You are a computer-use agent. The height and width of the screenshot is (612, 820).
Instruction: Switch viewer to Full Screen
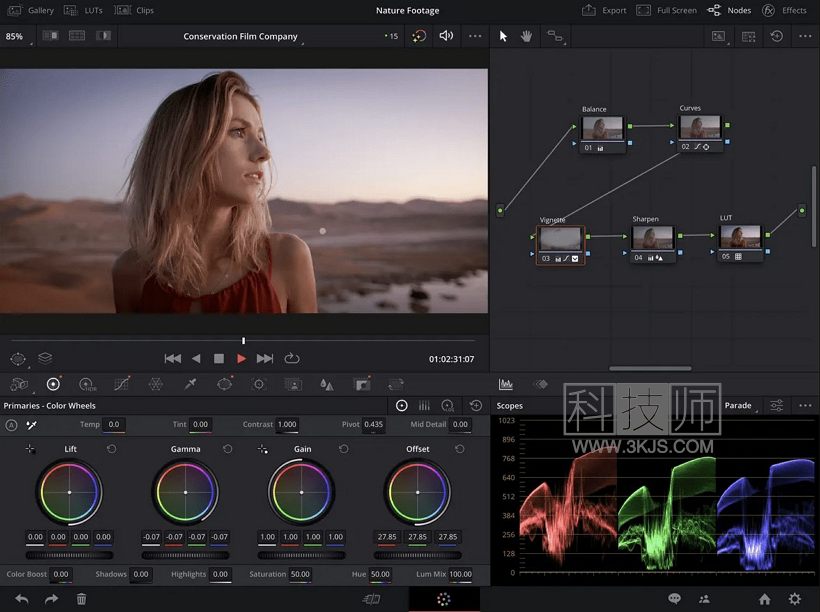click(666, 10)
